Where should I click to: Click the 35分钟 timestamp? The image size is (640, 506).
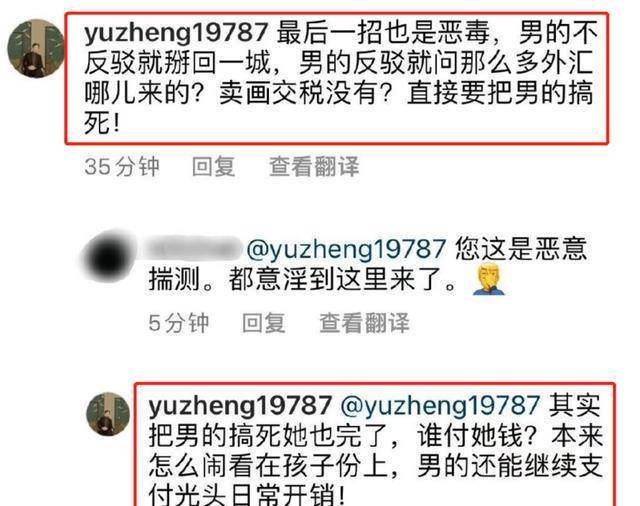(122, 166)
